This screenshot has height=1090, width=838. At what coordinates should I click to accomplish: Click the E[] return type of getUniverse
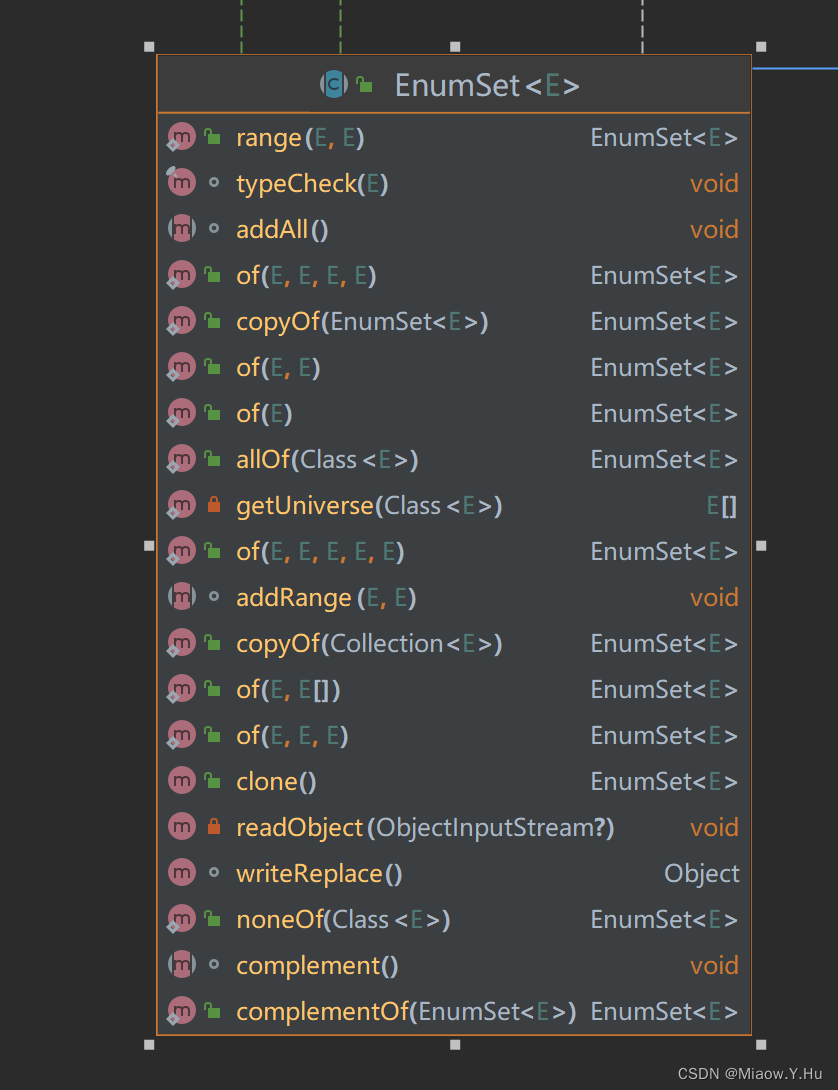[x=722, y=507]
